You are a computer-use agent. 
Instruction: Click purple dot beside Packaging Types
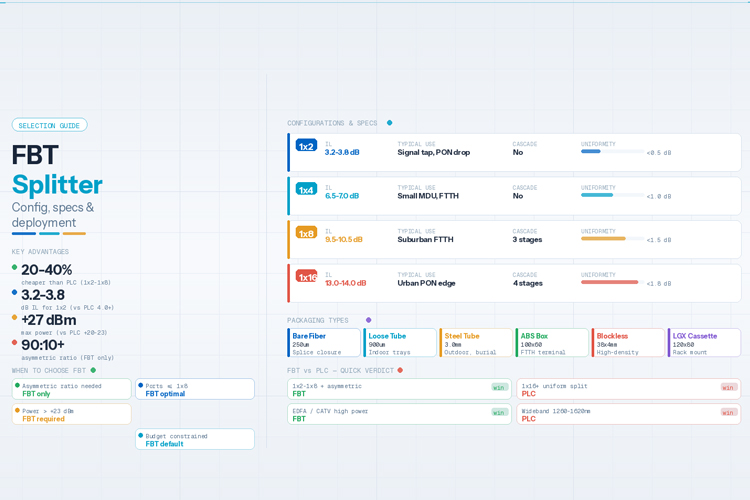[x=368, y=320]
